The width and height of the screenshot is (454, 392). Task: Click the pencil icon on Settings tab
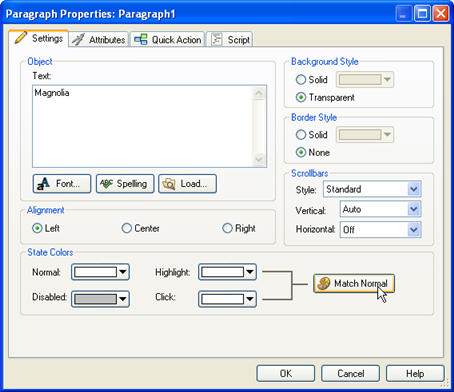point(21,38)
